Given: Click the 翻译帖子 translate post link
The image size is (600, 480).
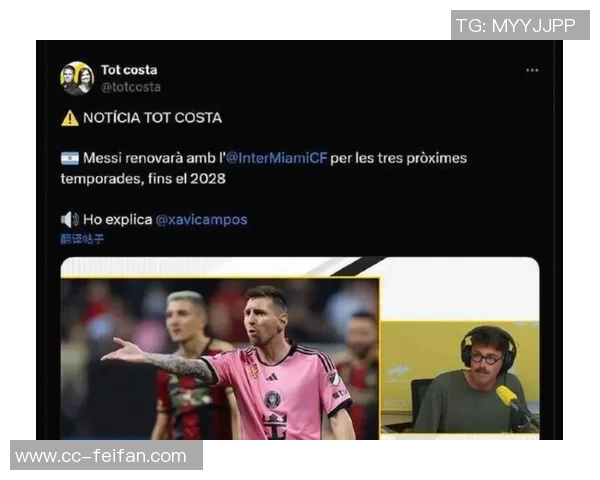Looking at the screenshot, I should [82, 239].
